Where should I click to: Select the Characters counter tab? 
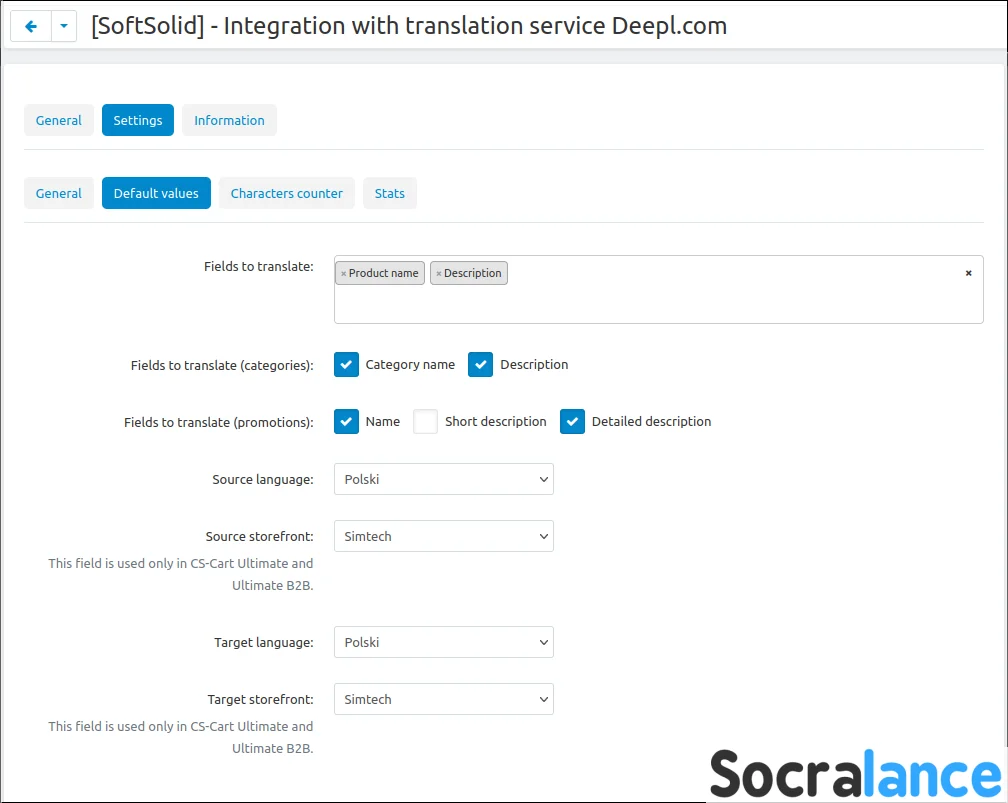[286, 193]
